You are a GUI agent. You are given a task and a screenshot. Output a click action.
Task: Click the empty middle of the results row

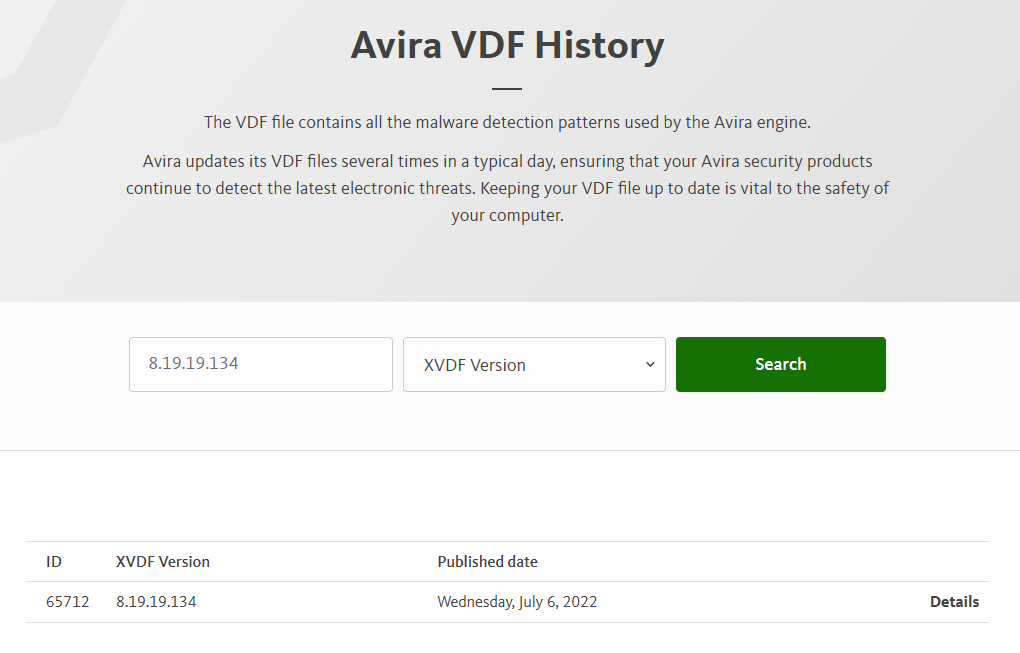[760, 602]
